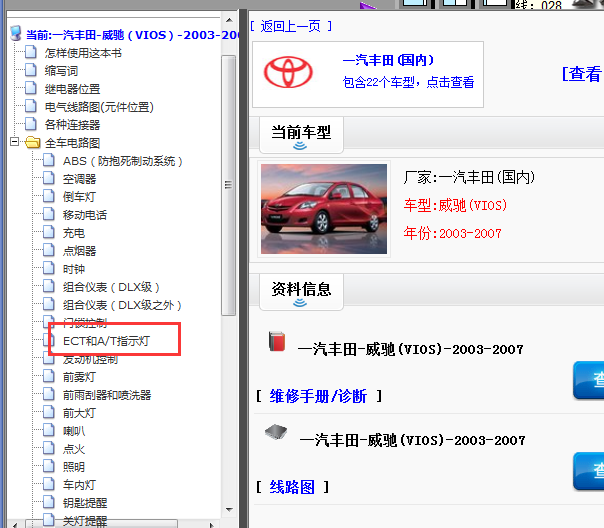Click the page icon beside 充电
The width and height of the screenshot is (604, 528).
point(49,233)
